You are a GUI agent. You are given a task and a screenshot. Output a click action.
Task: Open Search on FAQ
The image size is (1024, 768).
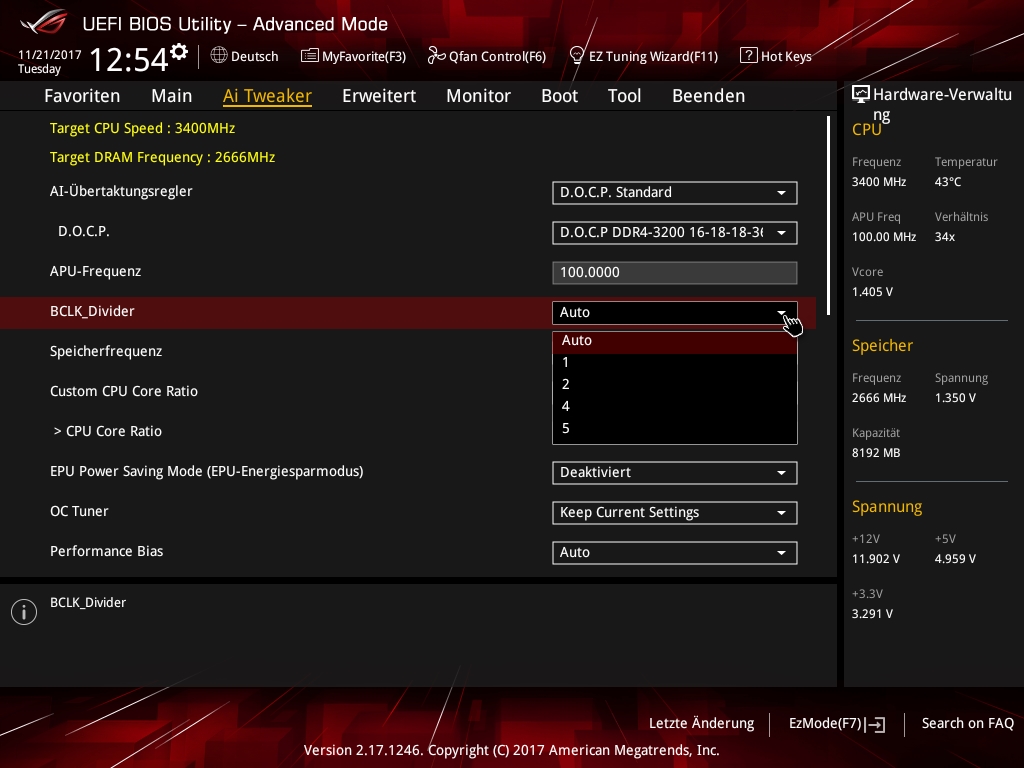click(x=967, y=724)
